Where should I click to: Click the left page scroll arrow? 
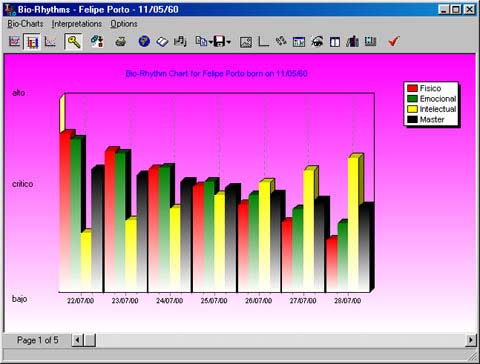[x=77, y=340]
